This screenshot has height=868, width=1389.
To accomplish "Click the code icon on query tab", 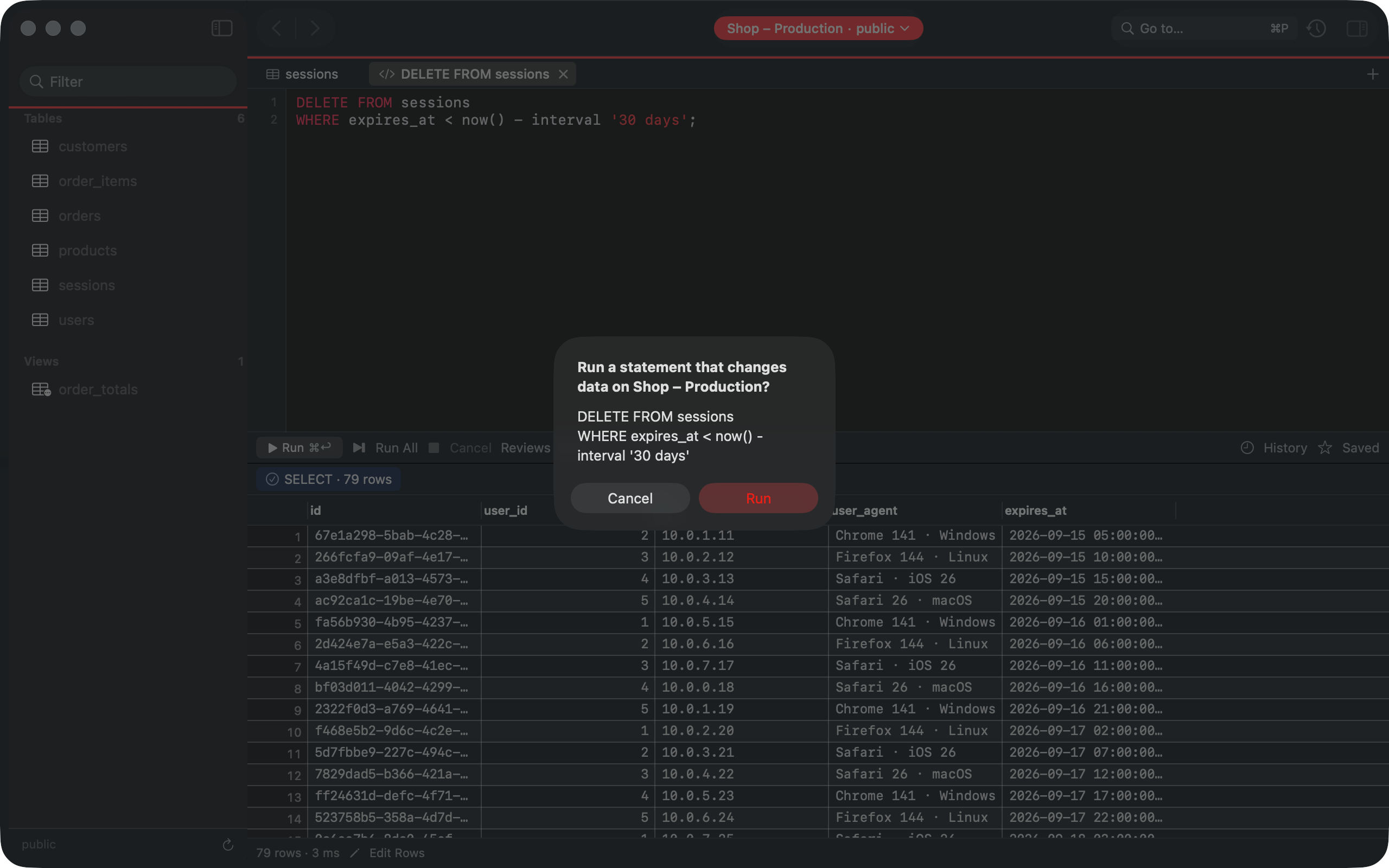I will click(386, 74).
